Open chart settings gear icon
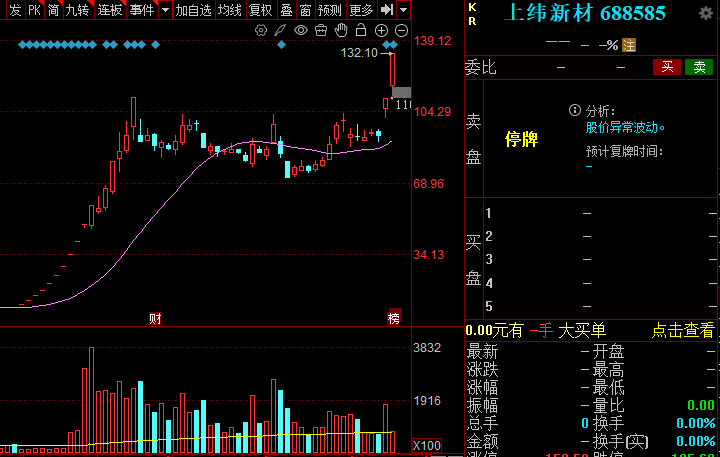The height and width of the screenshot is (457, 720). pos(261,30)
